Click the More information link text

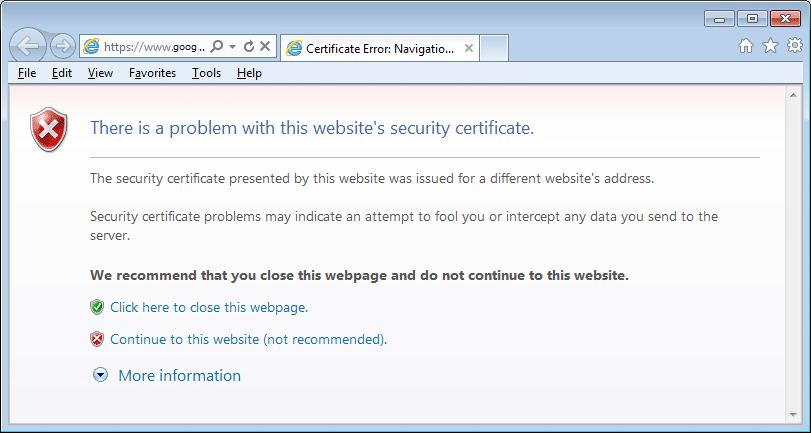pos(179,376)
